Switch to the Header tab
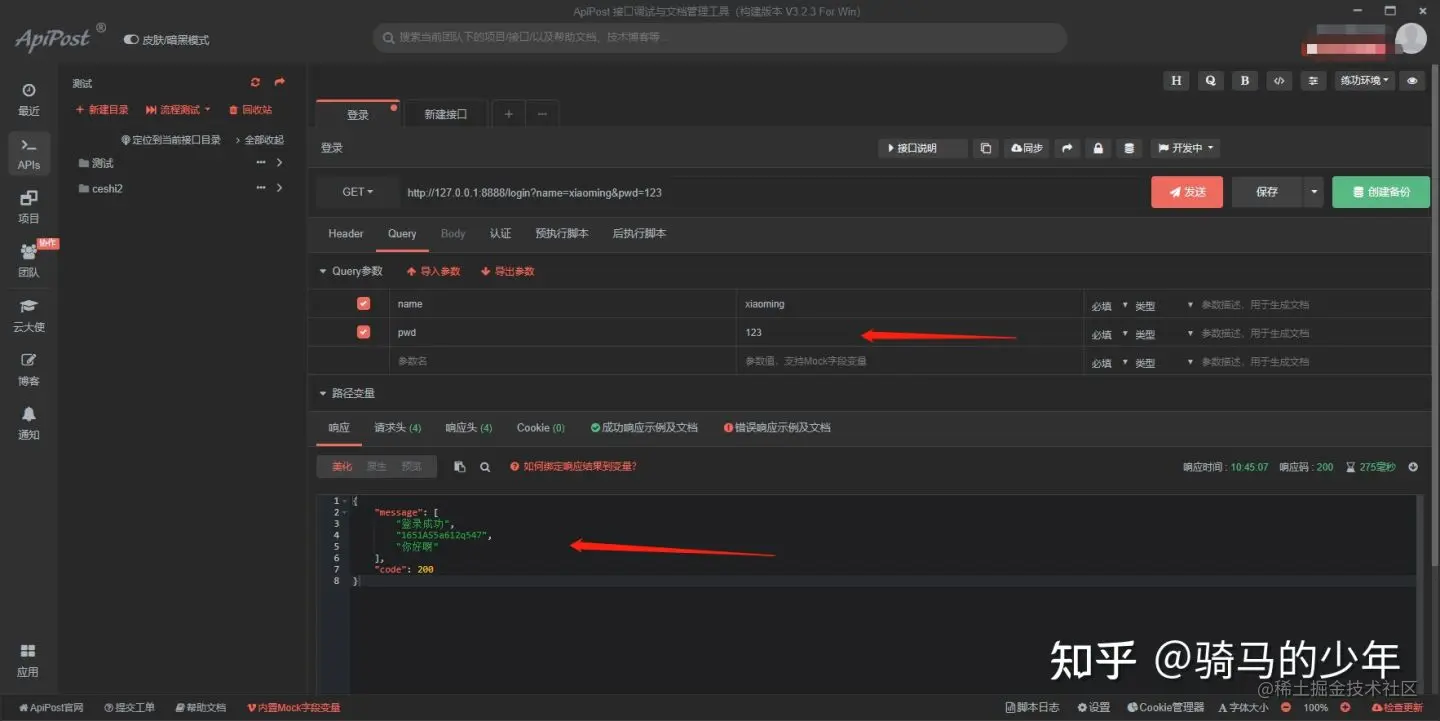 click(346, 233)
